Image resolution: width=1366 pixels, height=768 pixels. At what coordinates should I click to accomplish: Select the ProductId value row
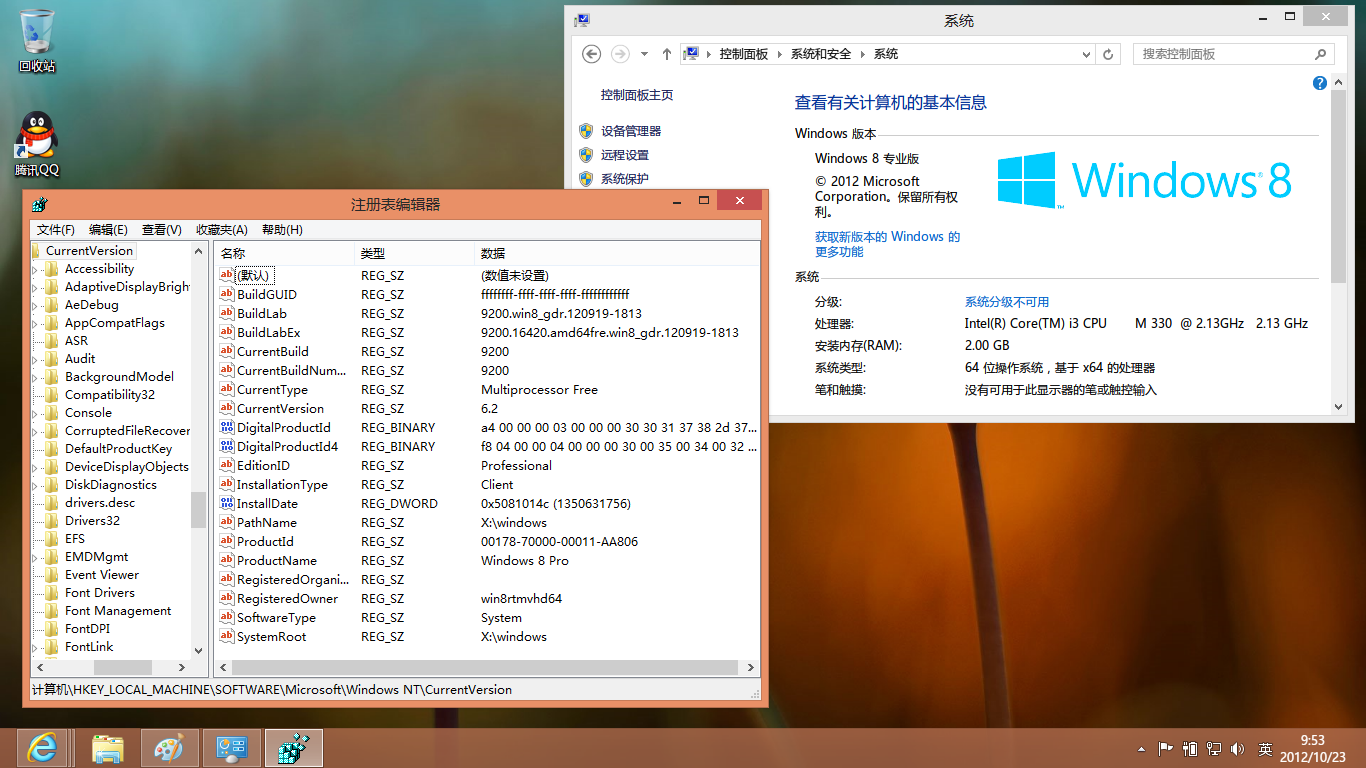[x=487, y=541]
